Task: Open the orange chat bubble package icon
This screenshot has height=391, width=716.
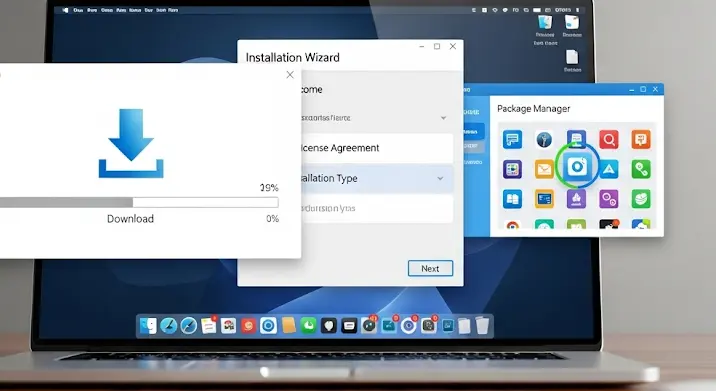Action: coord(641,139)
